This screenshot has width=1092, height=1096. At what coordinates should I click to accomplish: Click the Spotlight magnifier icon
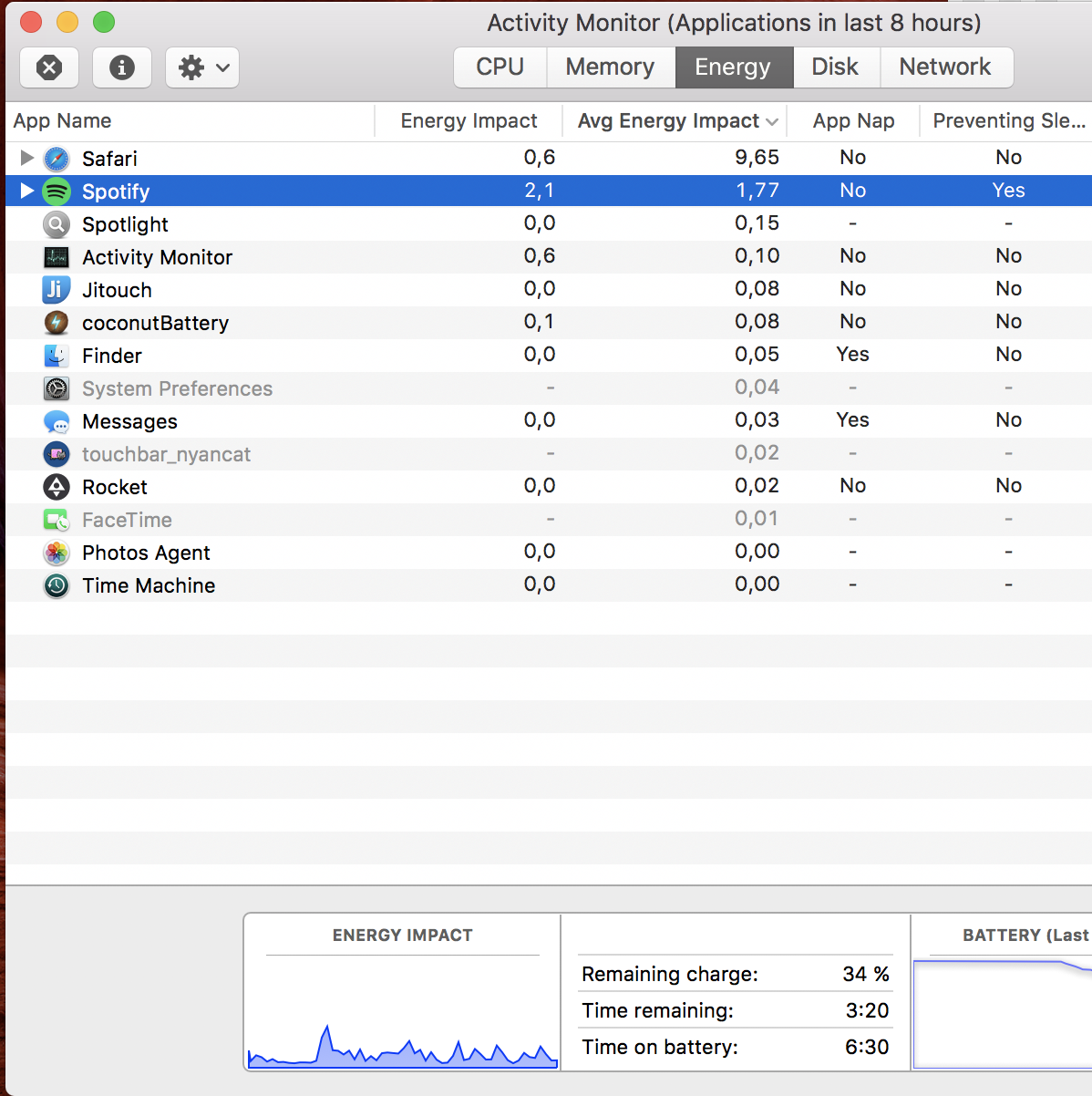57,224
